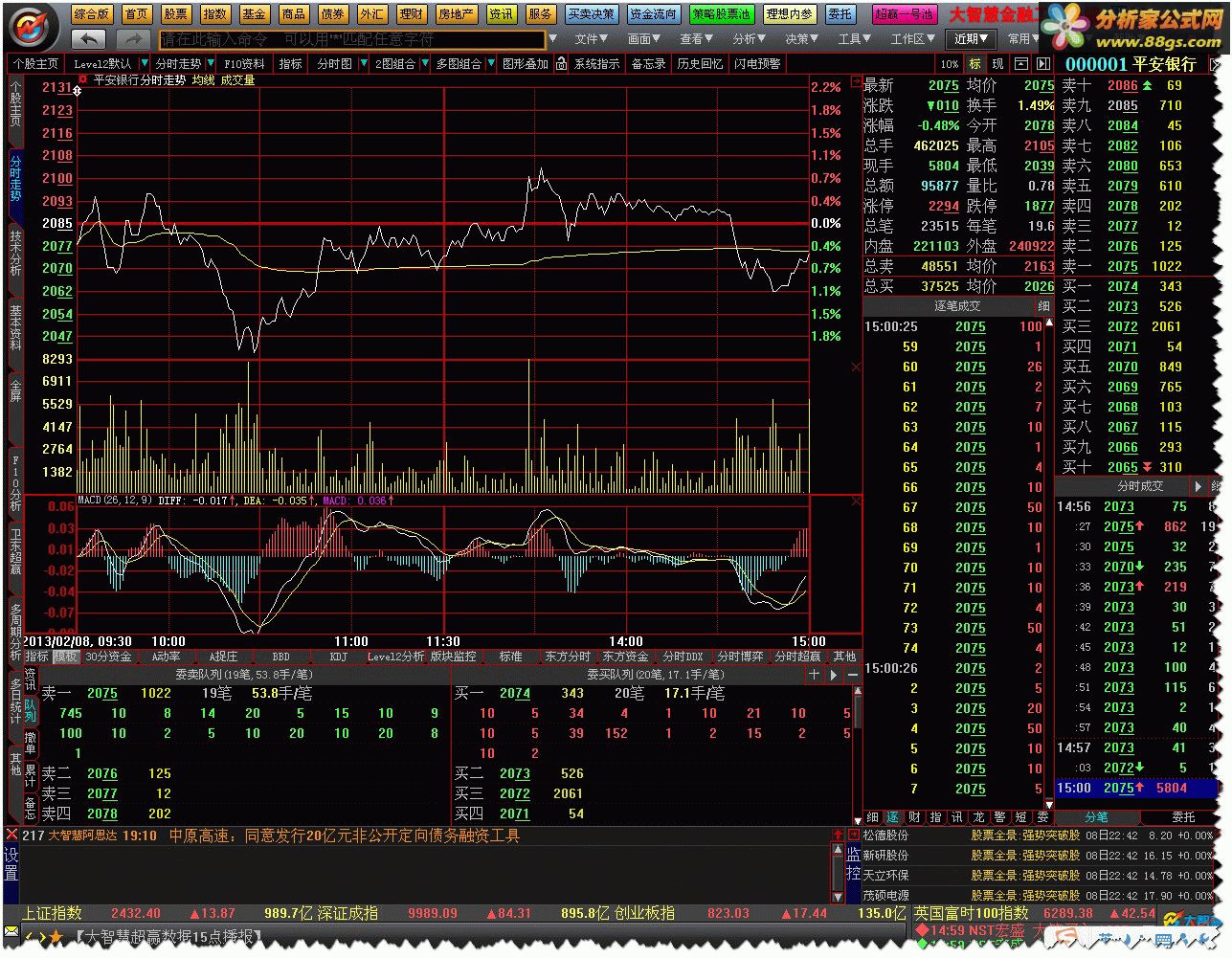Open 闪电预警 toolbar button

coord(757,64)
